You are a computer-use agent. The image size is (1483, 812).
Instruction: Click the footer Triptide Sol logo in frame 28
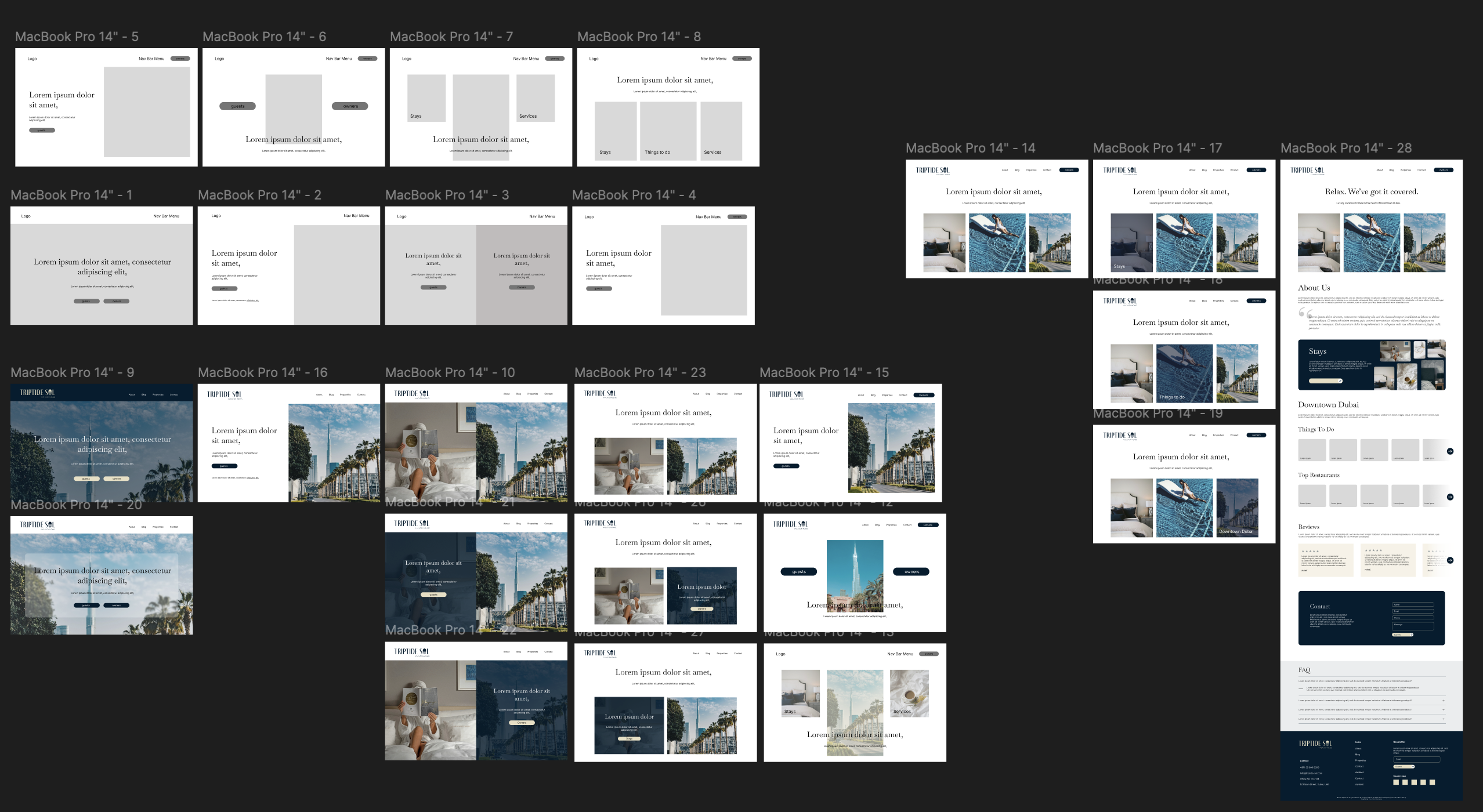pos(1315,744)
